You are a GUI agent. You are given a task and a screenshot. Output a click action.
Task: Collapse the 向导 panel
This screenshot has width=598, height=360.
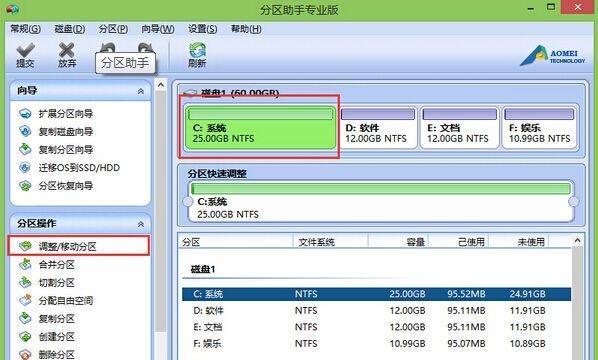[141, 91]
